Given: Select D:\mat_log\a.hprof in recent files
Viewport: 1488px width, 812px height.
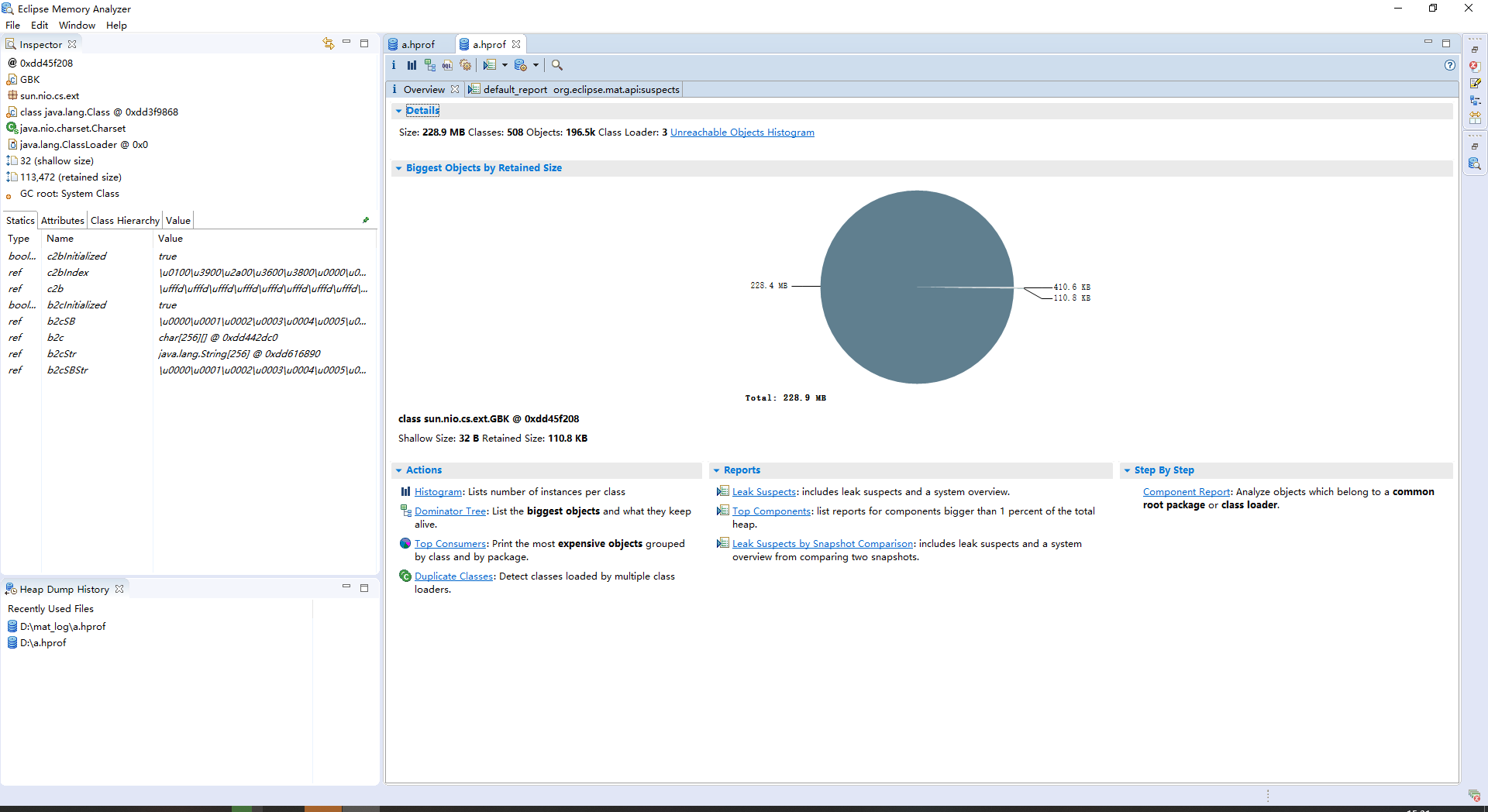Looking at the screenshot, I should tap(63, 627).
